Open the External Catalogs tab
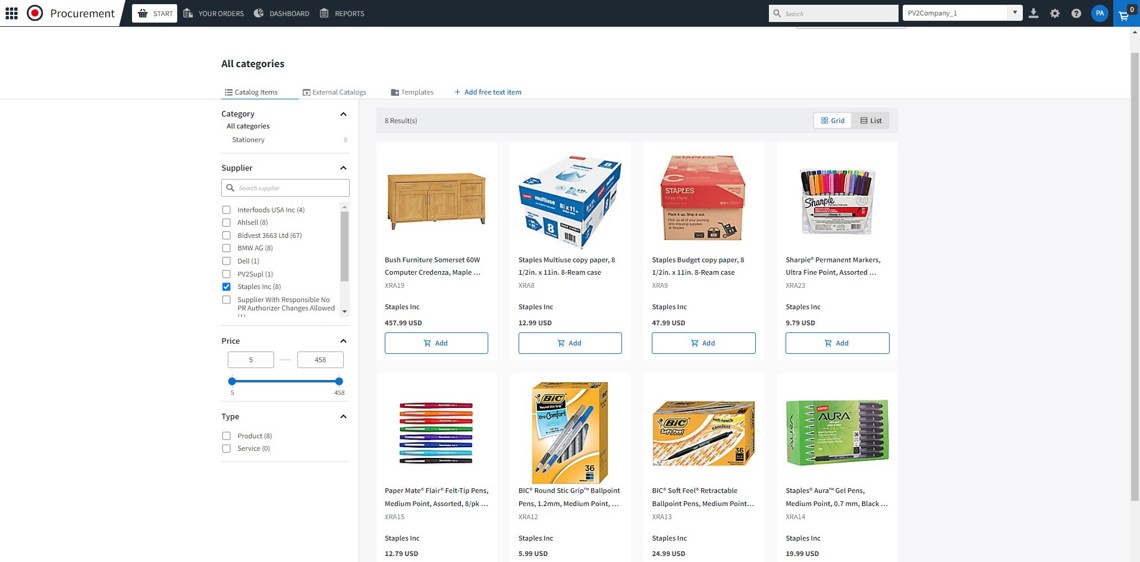Image resolution: width=1140 pixels, height=562 pixels. 334,92
